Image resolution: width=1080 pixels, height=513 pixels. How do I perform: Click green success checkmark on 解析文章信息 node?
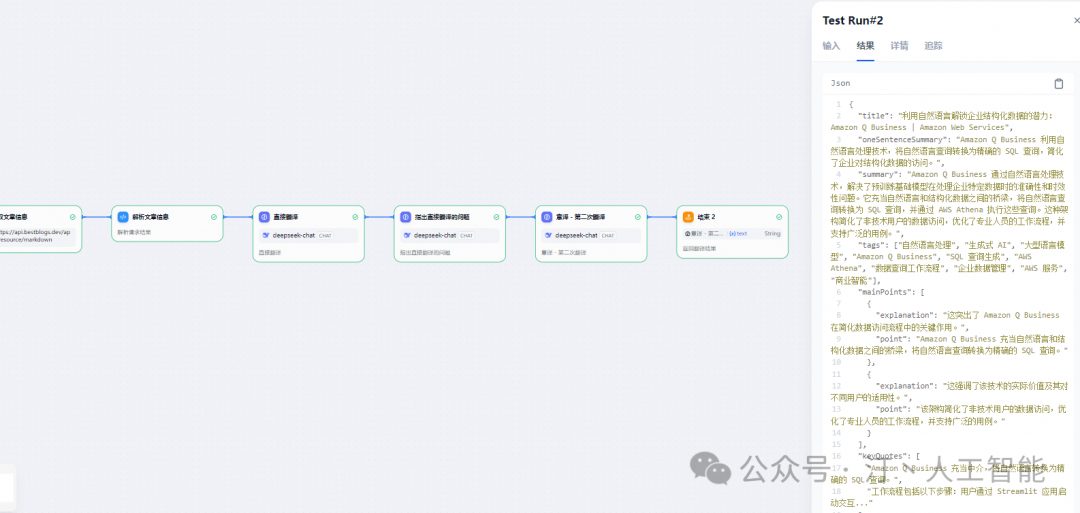tap(214, 216)
